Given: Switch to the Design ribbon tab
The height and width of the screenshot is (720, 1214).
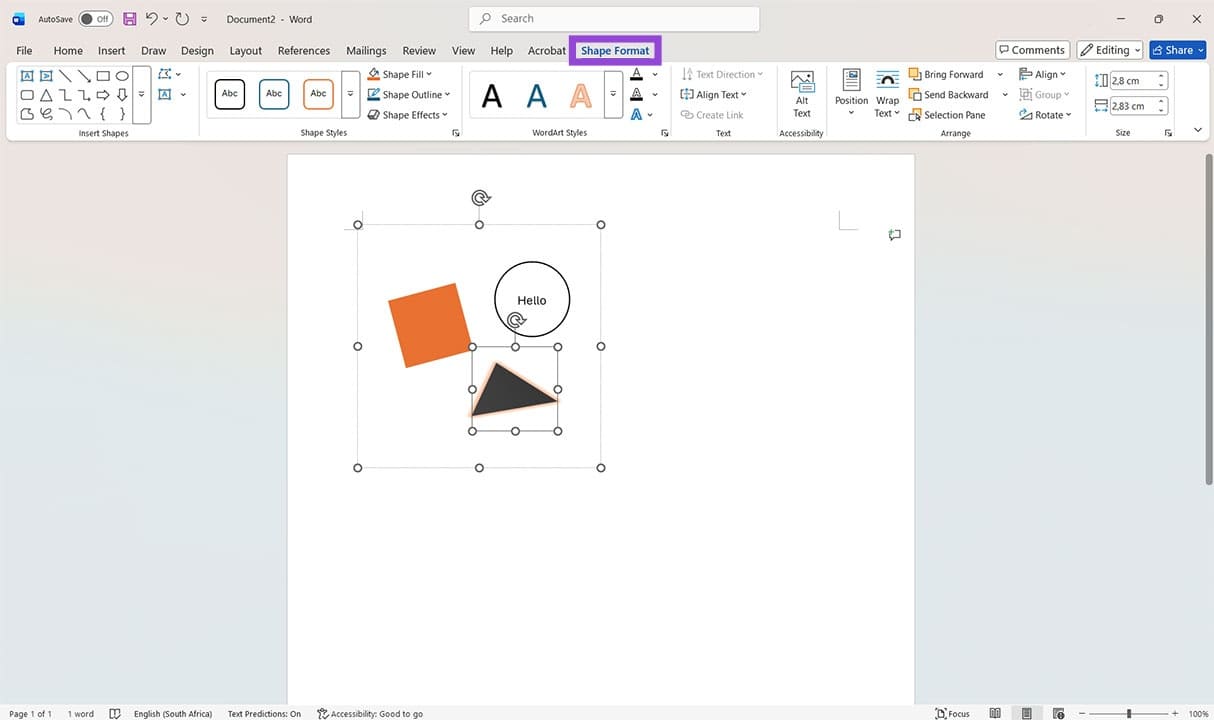Looking at the screenshot, I should click(197, 50).
